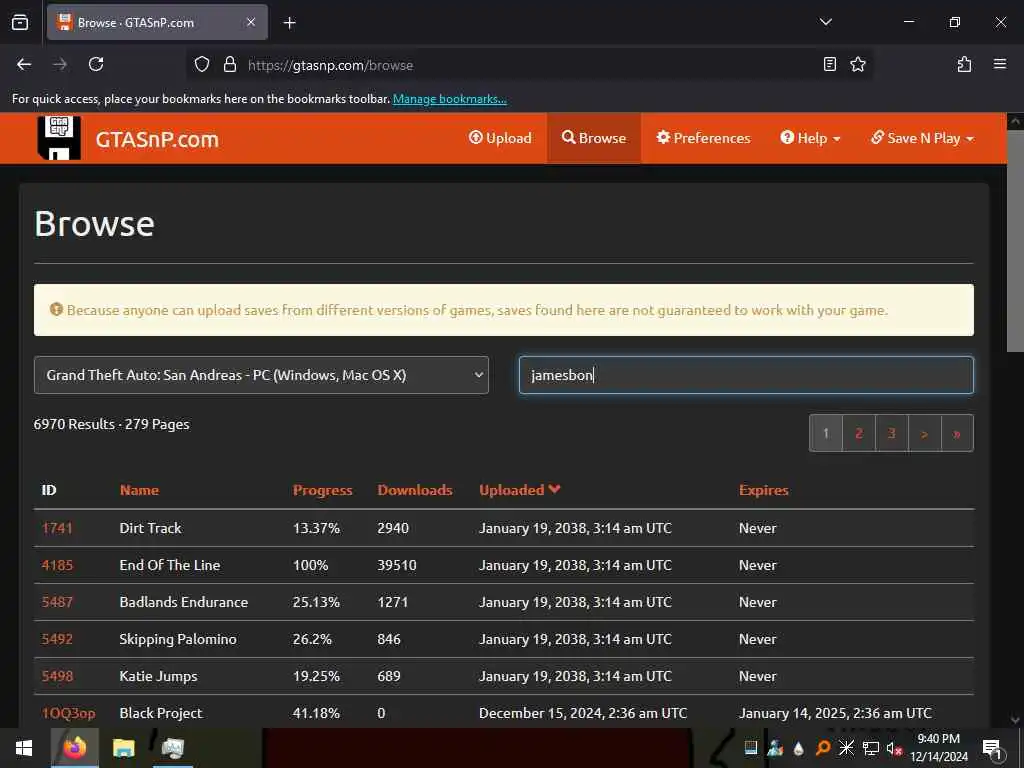Go to pagination page 2
The width and height of the screenshot is (1024, 768).
pyautogui.click(x=859, y=433)
